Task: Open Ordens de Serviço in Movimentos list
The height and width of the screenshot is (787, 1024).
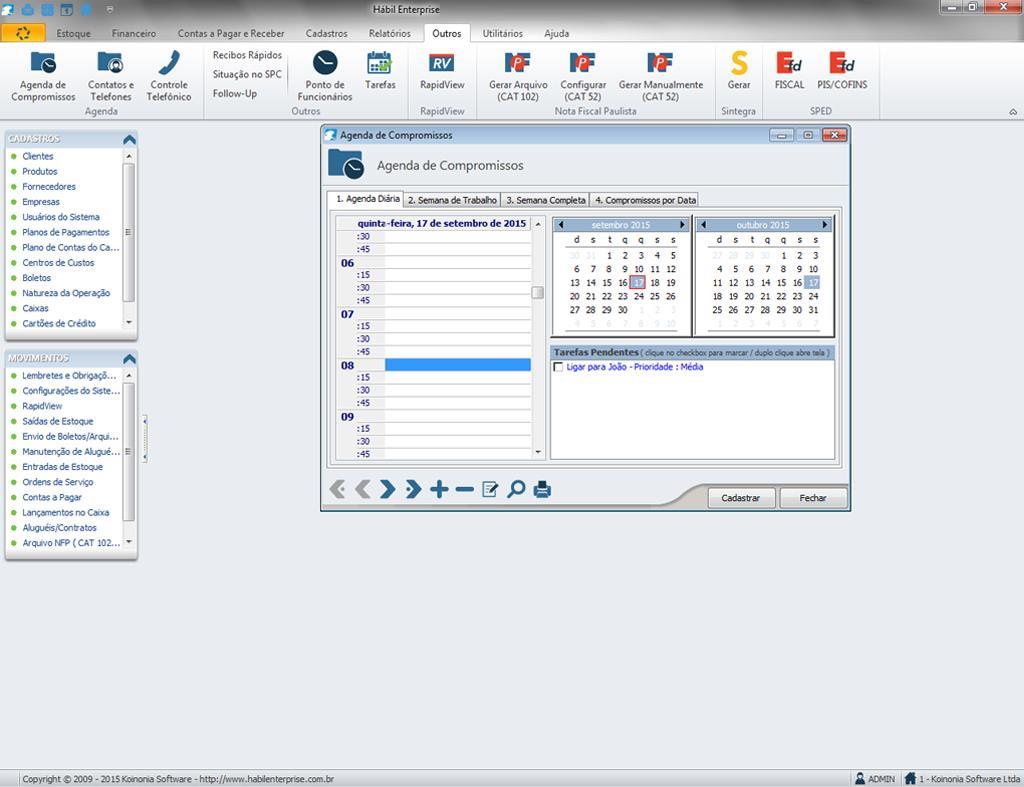Action: 57,482
